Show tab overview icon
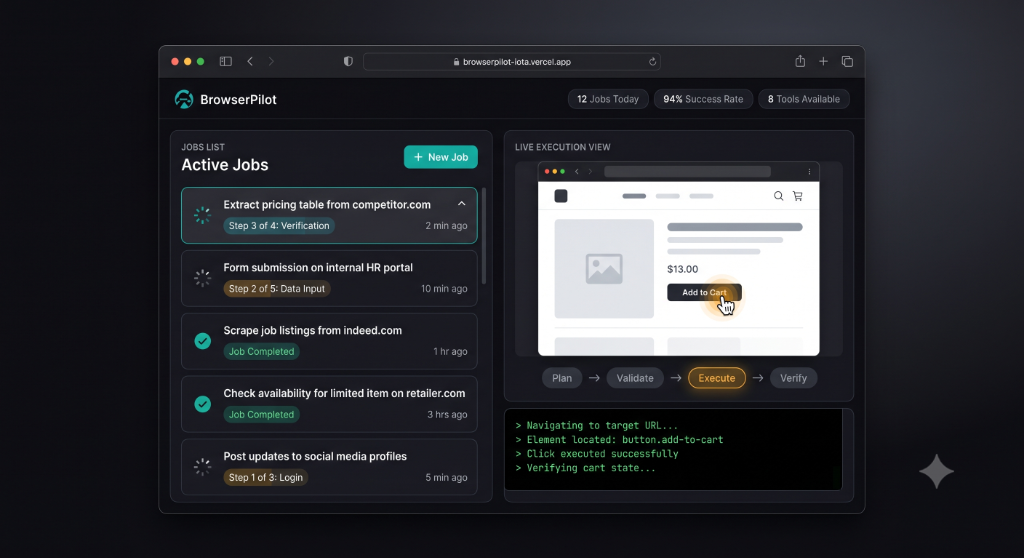The image size is (1024, 558). tap(847, 61)
